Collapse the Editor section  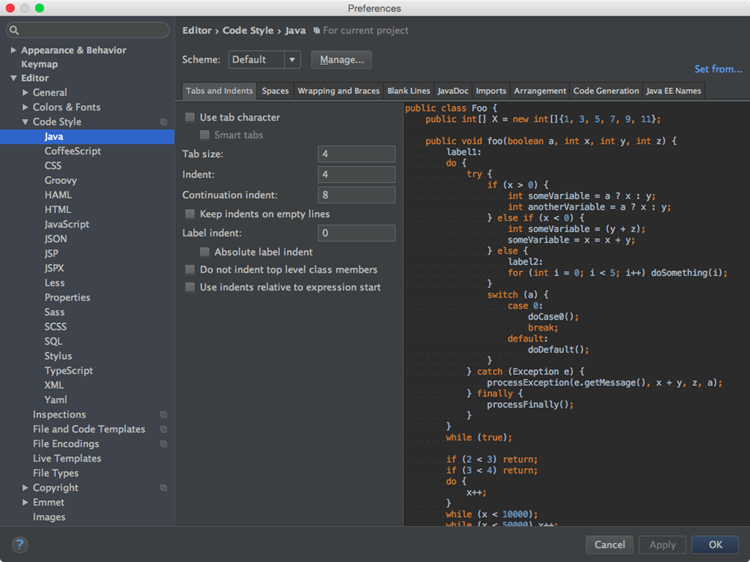[x=13, y=78]
